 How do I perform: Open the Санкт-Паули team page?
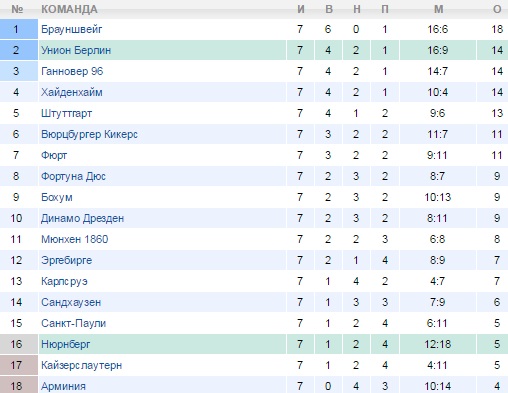point(73,323)
